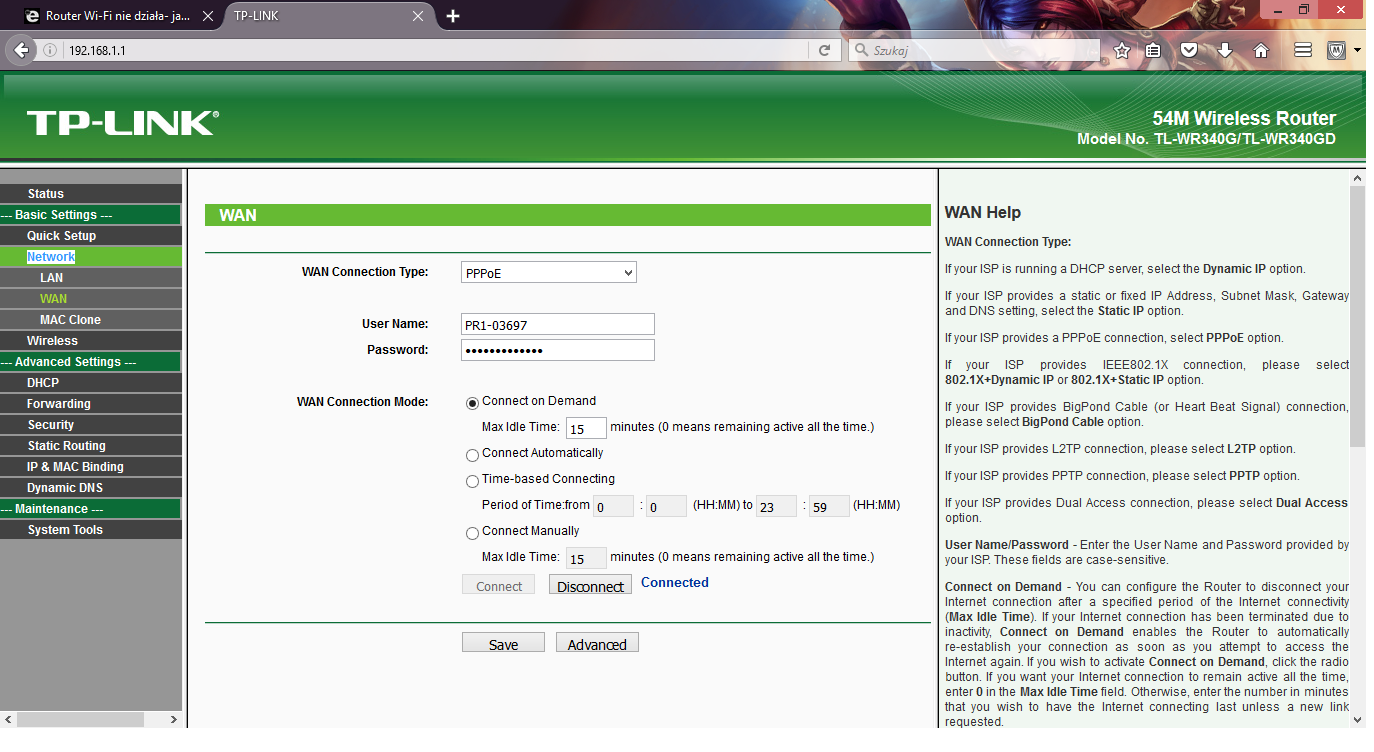1374x752 pixels.
Task: Select the Connect on Demand option
Action: (472, 403)
